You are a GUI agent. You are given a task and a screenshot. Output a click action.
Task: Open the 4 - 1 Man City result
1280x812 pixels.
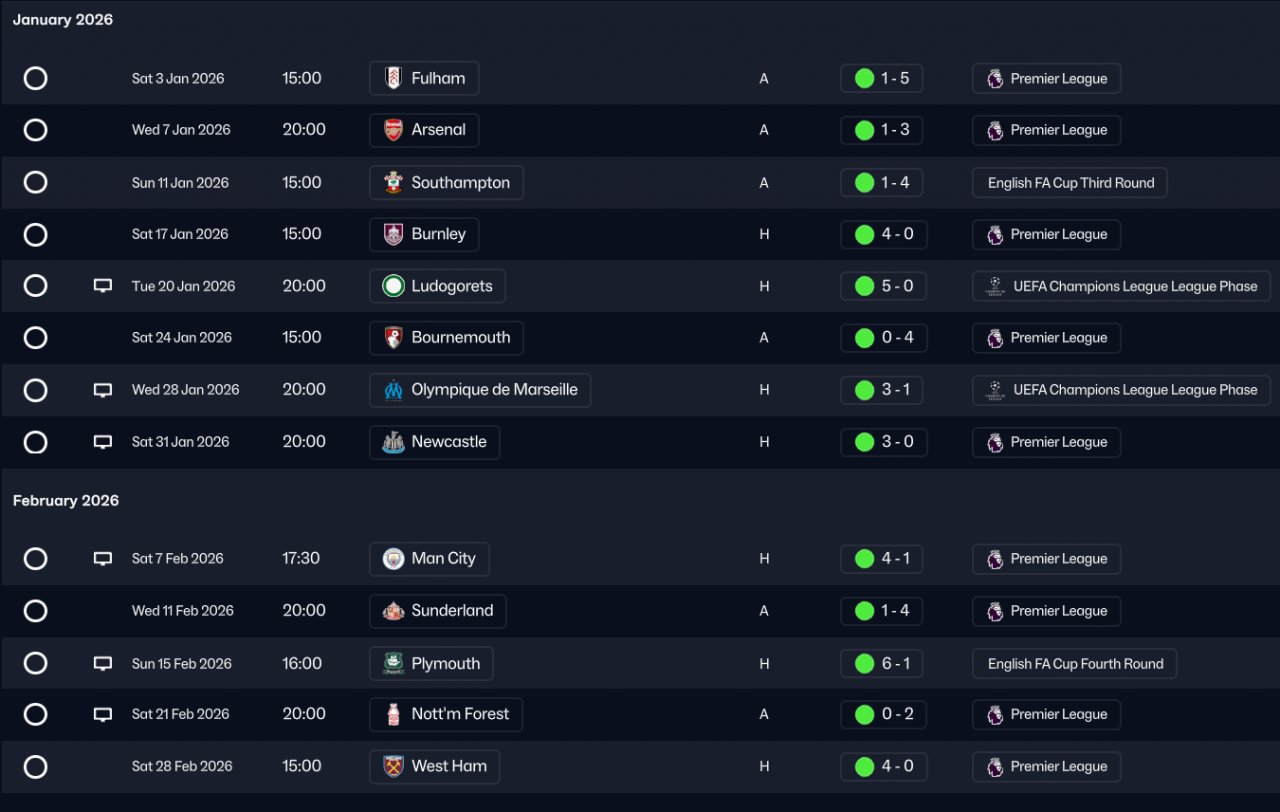882,559
